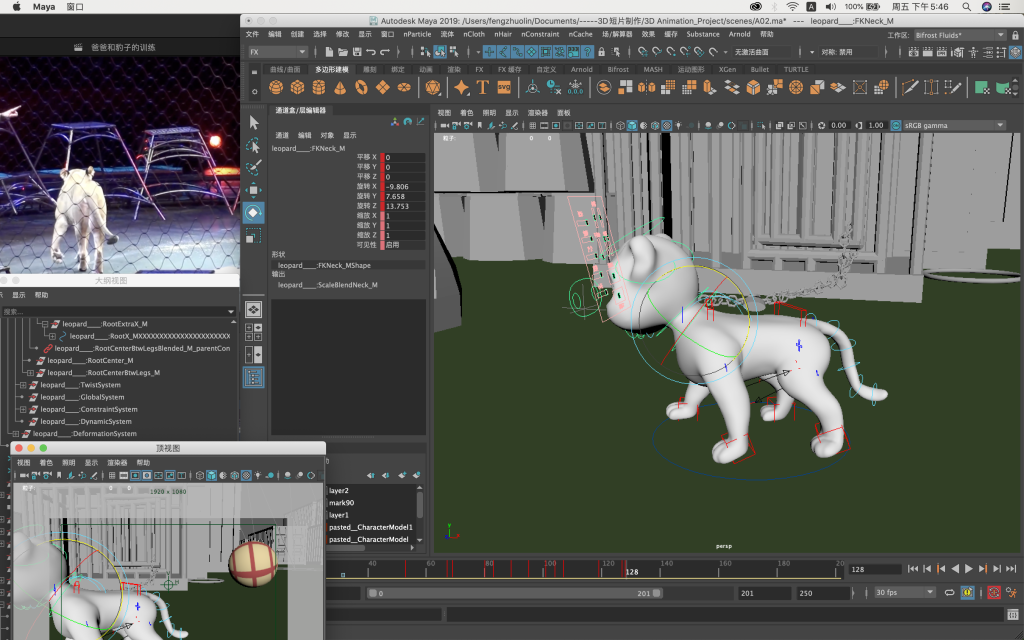1024x640 pixels.
Task: Click the New Scene icon
Action: click(x=329, y=52)
